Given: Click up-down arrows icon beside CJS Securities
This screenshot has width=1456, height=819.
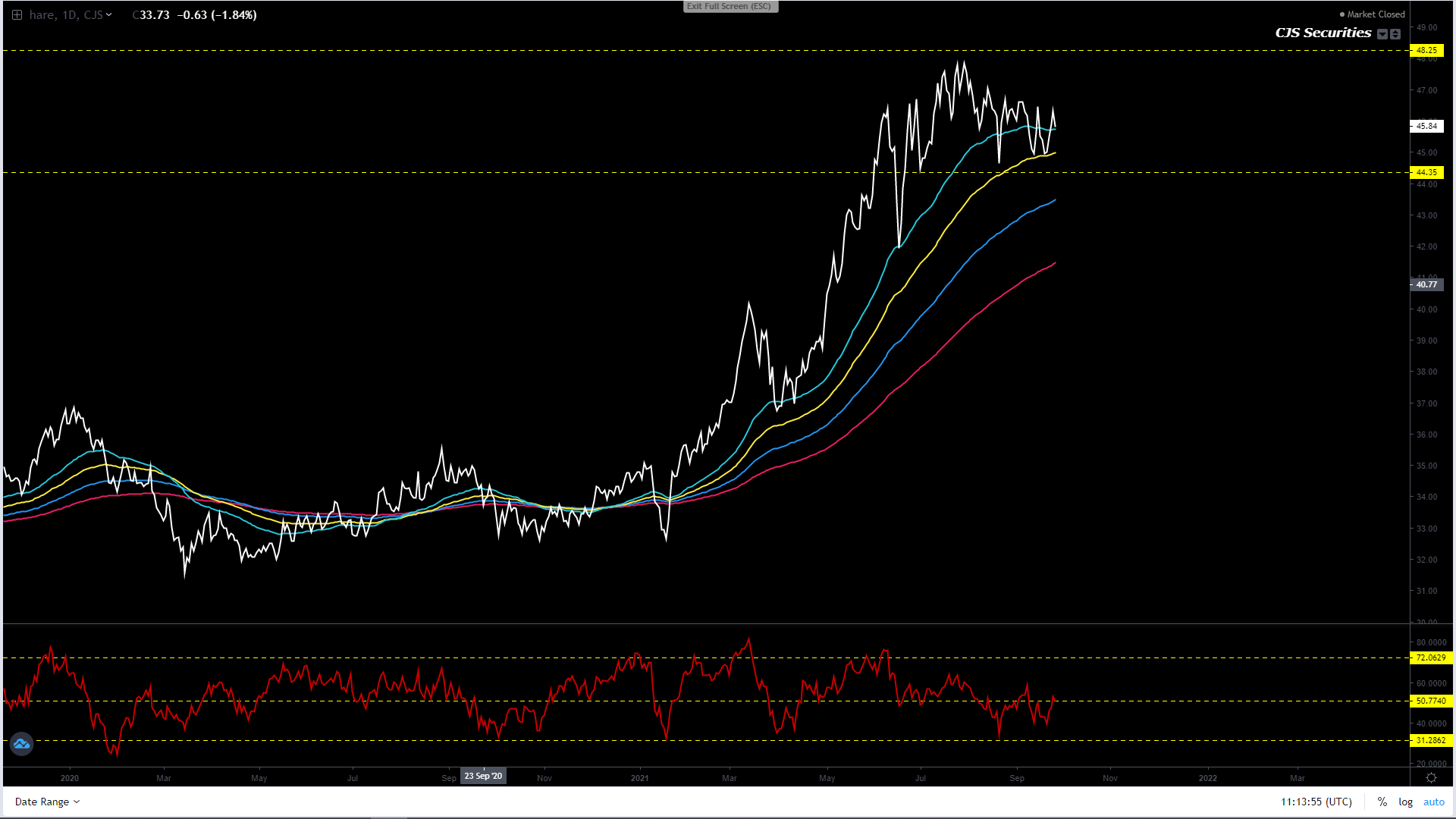Looking at the screenshot, I should tap(1395, 34).
